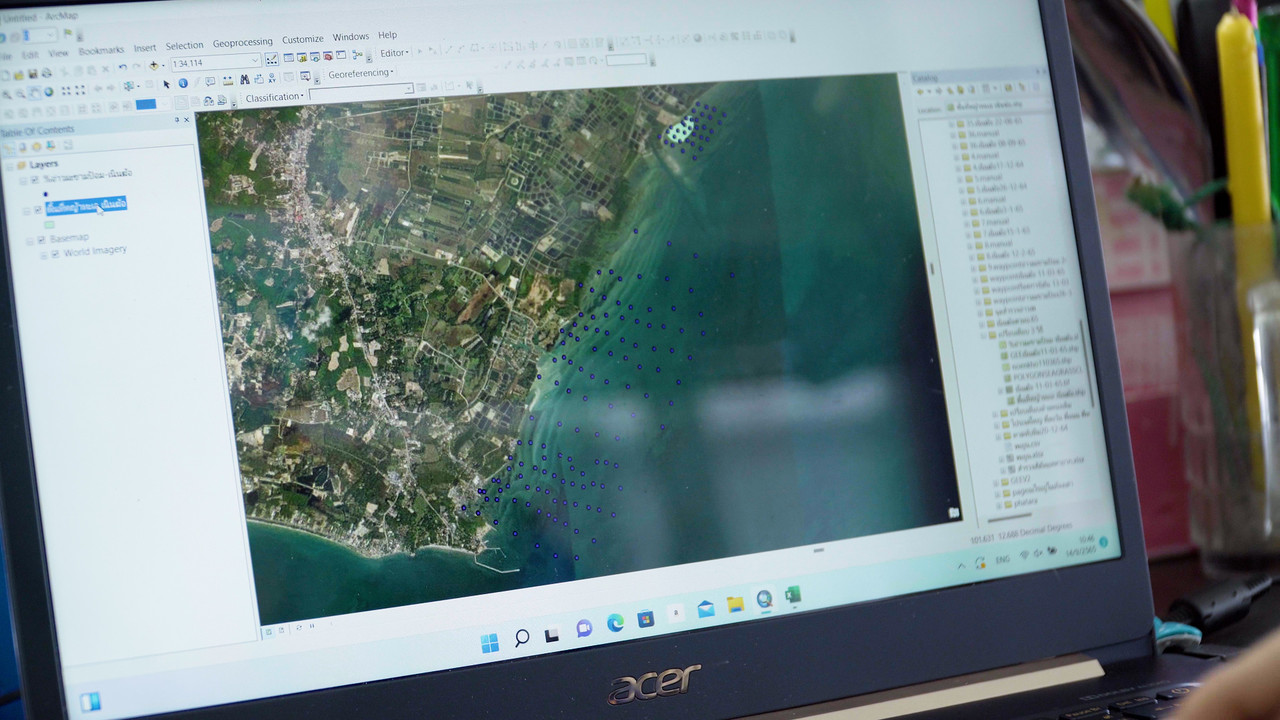
Task: Open the taskbar clock and date
Action: tap(1084, 545)
